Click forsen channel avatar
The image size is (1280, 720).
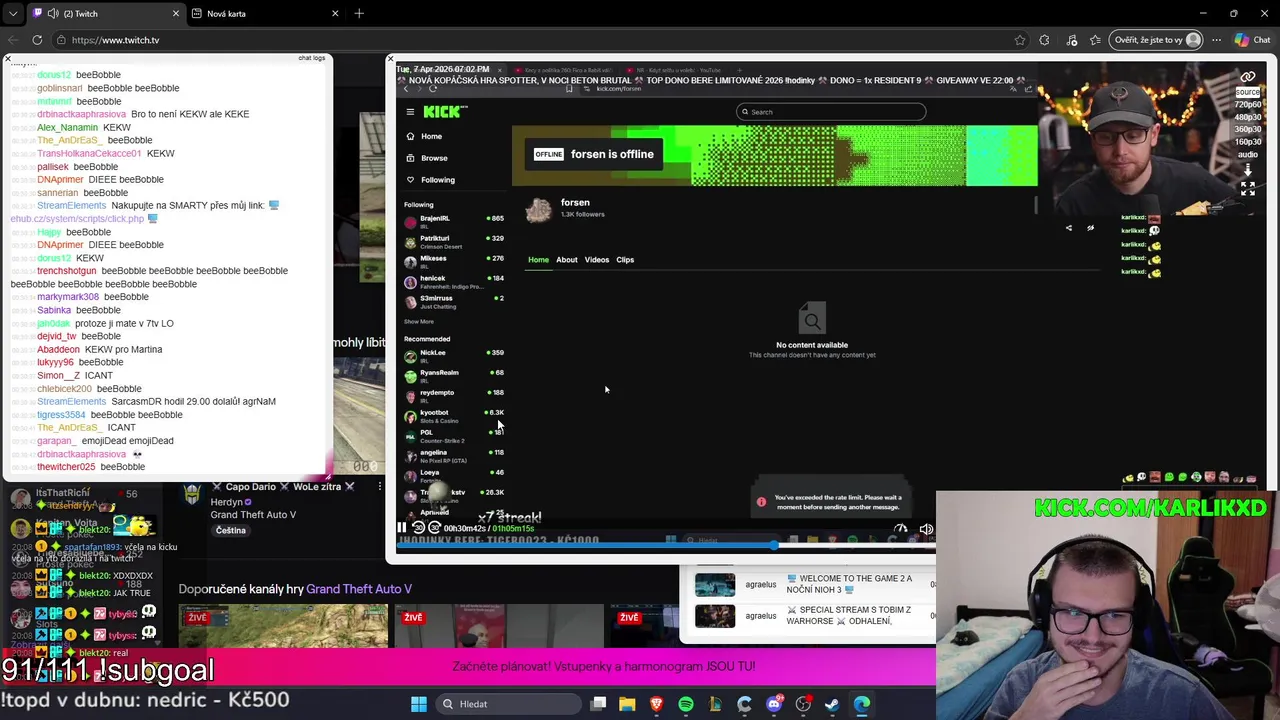pyautogui.click(x=539, y=209)
